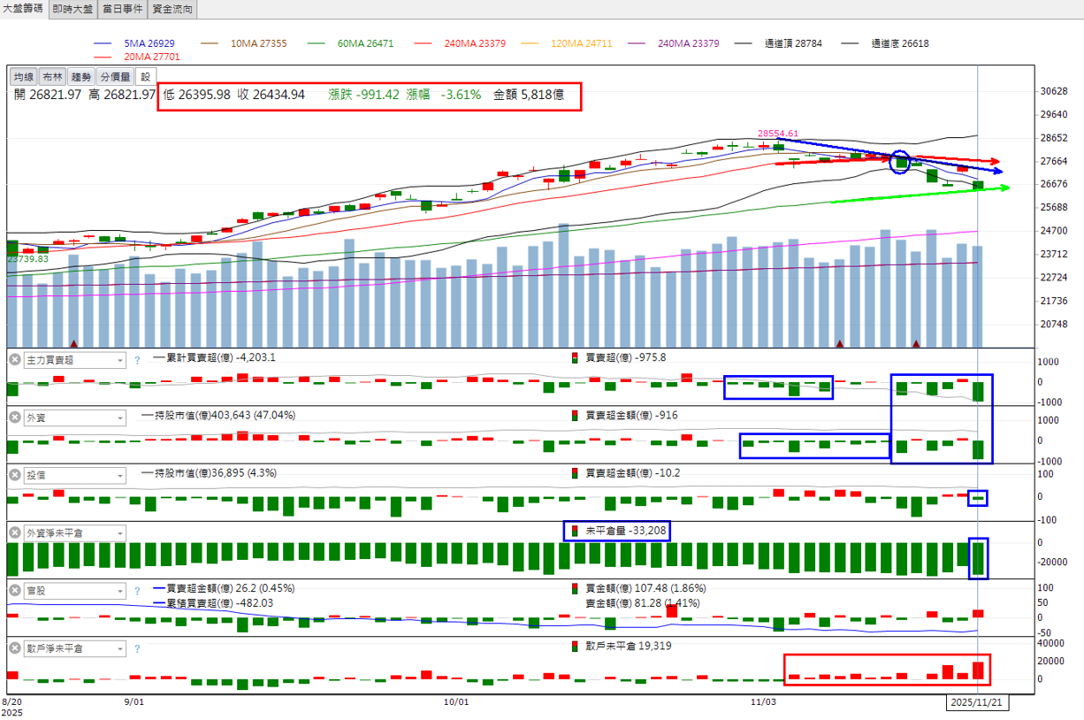Click the 9/01 date axis label
The image size is (1084, 720).
pyautogui.click(x=134, y=702)
